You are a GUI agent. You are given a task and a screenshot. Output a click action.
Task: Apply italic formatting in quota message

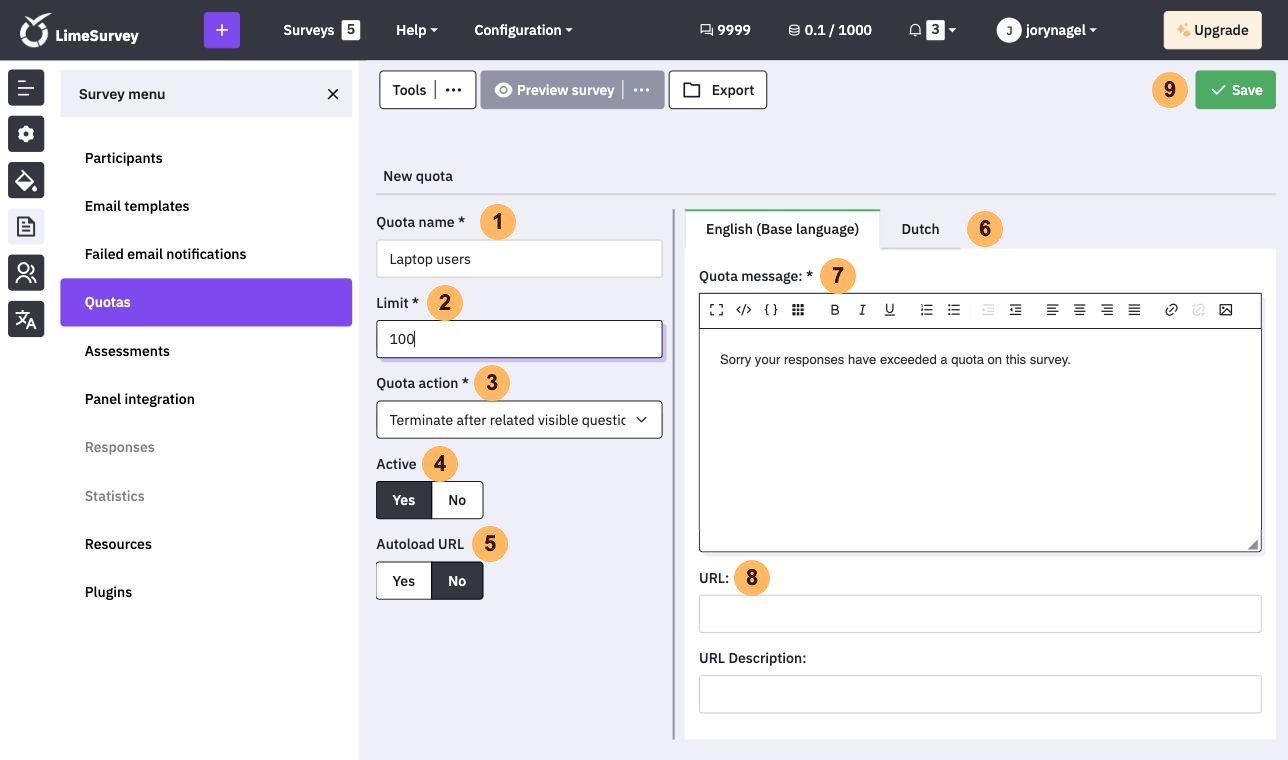tap(862, 310)
